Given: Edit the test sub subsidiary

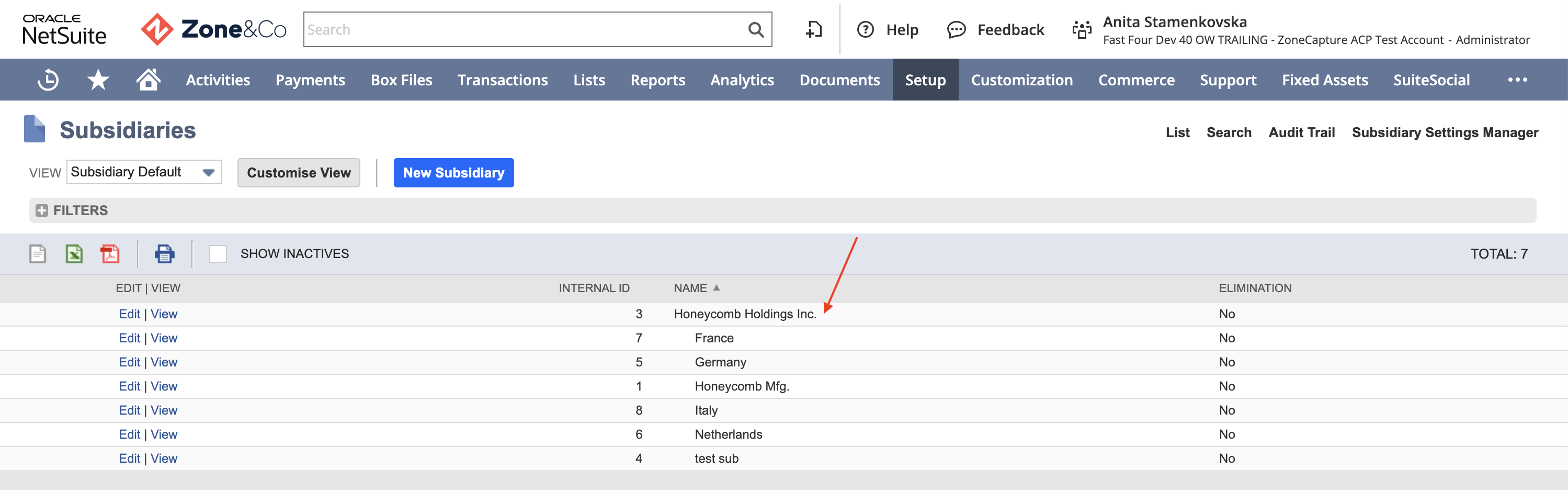Looking at the screenshot, I should 129,458.
